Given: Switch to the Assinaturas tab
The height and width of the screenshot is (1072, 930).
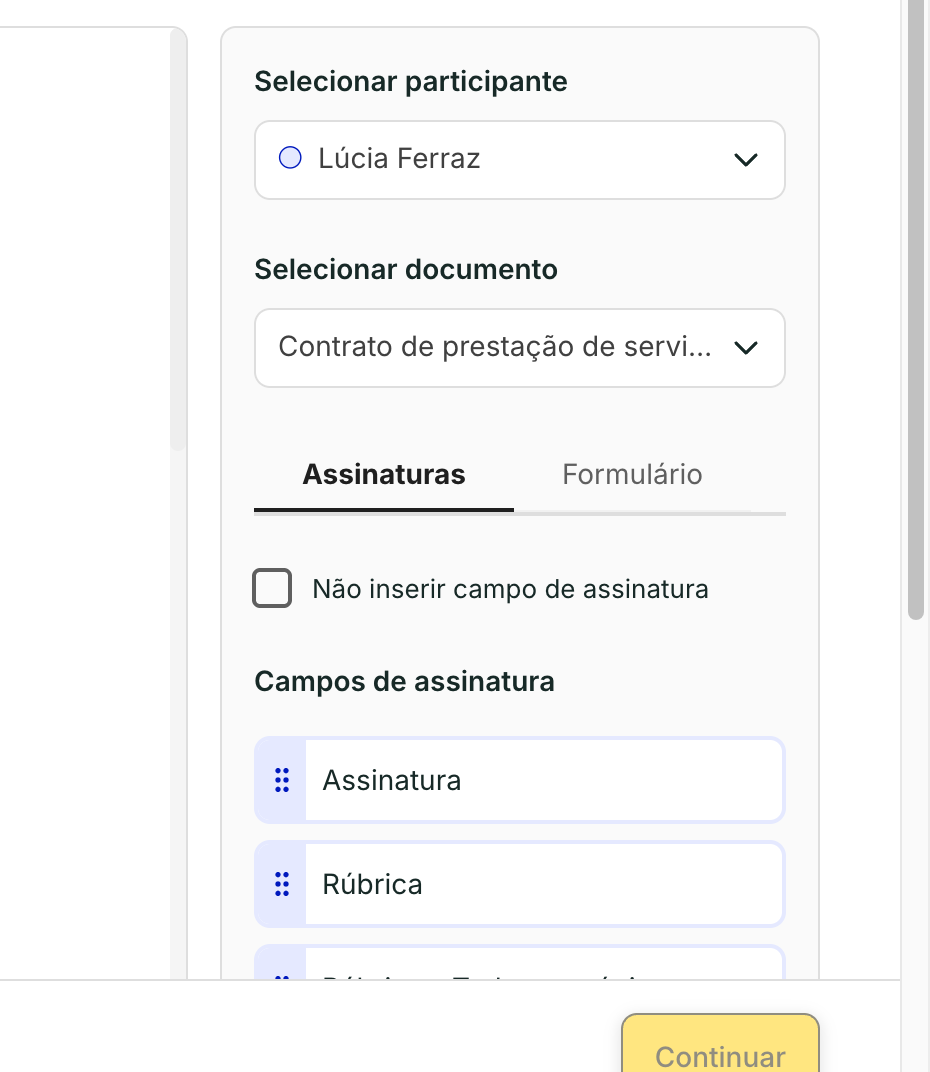Looking at the screenshot, I should (x=384, y=475).
